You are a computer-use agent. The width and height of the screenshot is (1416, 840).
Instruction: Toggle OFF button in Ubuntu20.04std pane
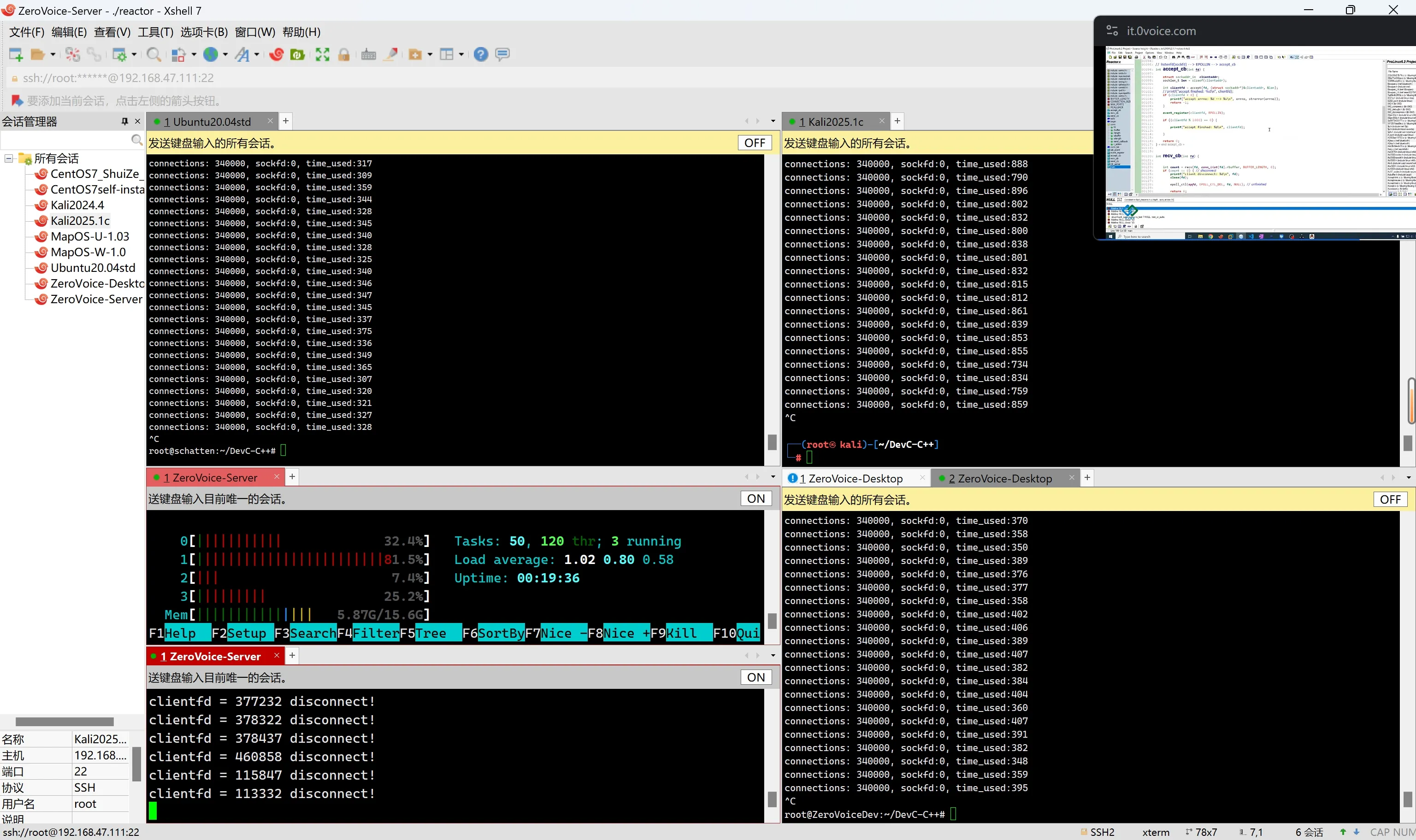tap(754, 143)
